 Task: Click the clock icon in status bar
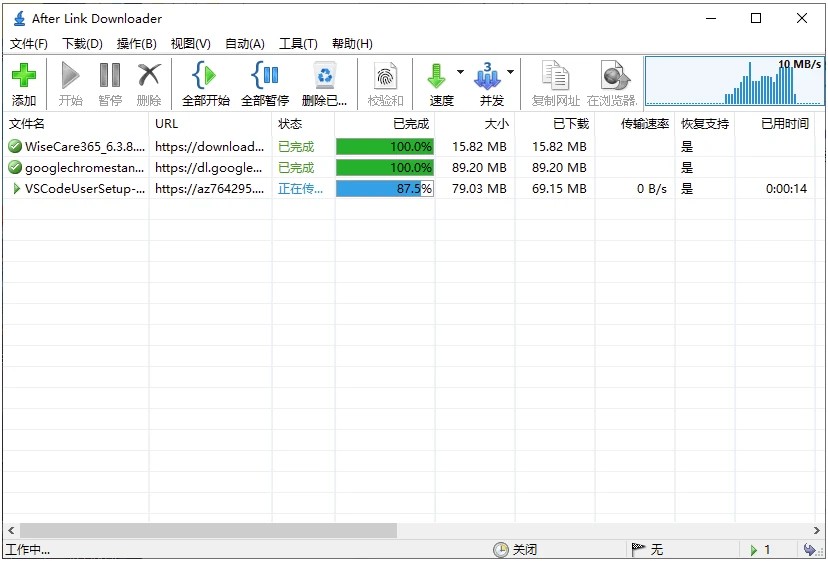500,550
